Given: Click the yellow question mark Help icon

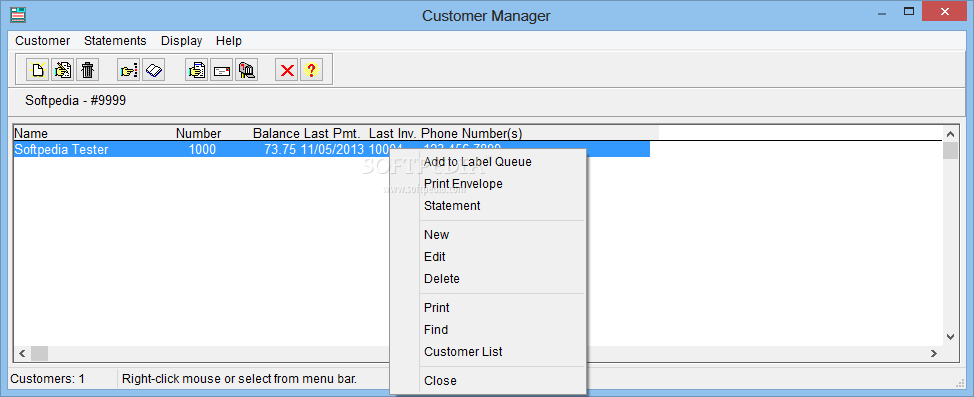Looking at the screenshot, I should [311, 70].
